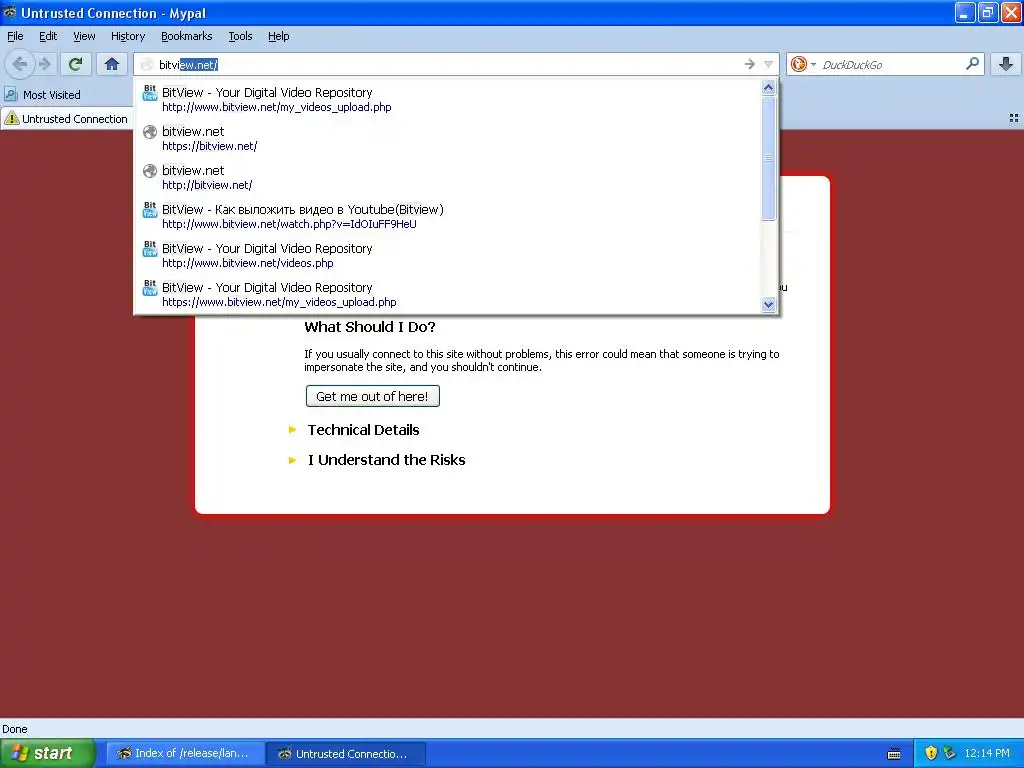Open the Windows start menu
Viewport: 1024px width, 768px height.
tap(48, 753)
